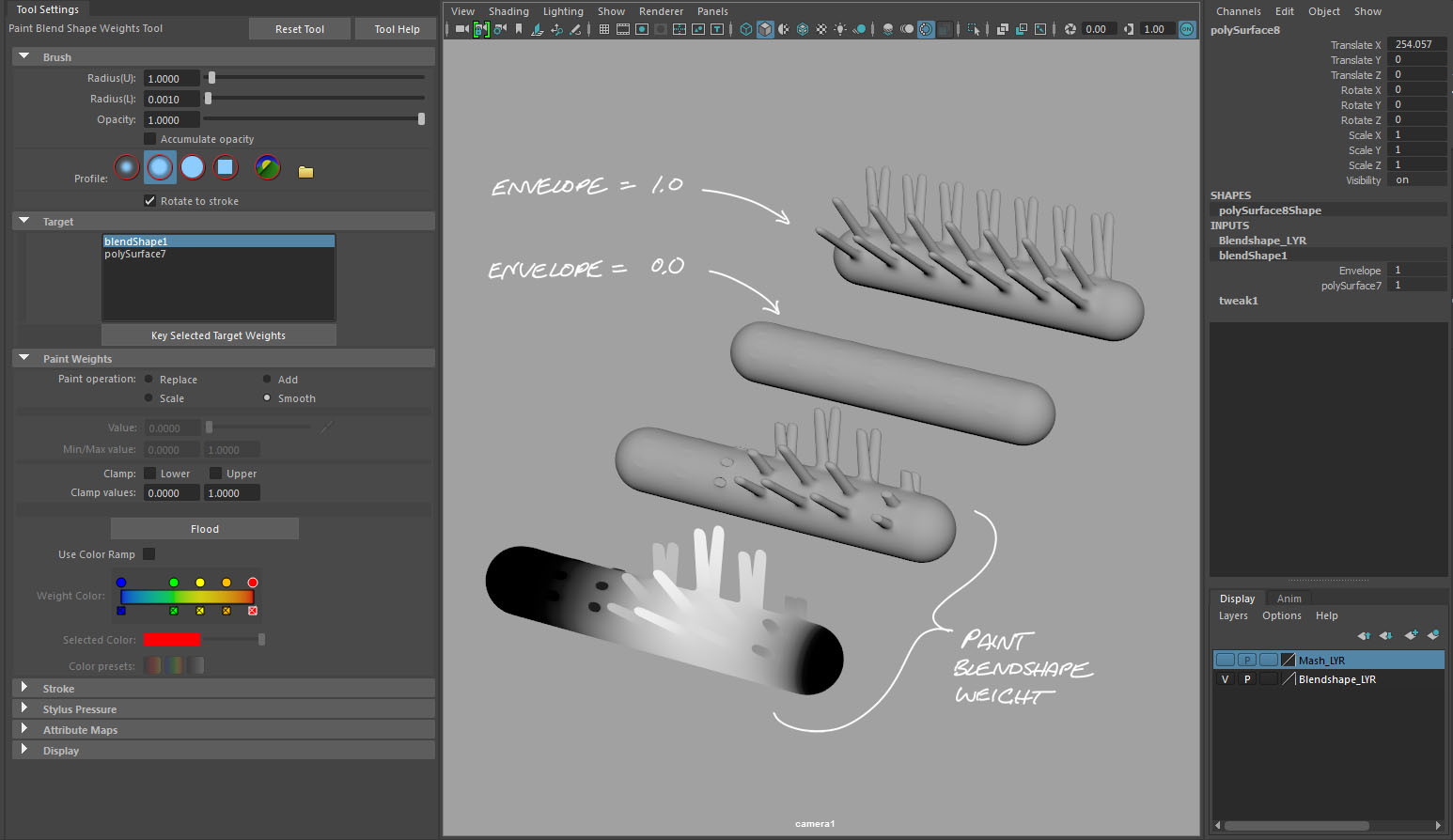
Task: Expand the Stroke section
Action: pyautogui.click(x=24, y=688)
